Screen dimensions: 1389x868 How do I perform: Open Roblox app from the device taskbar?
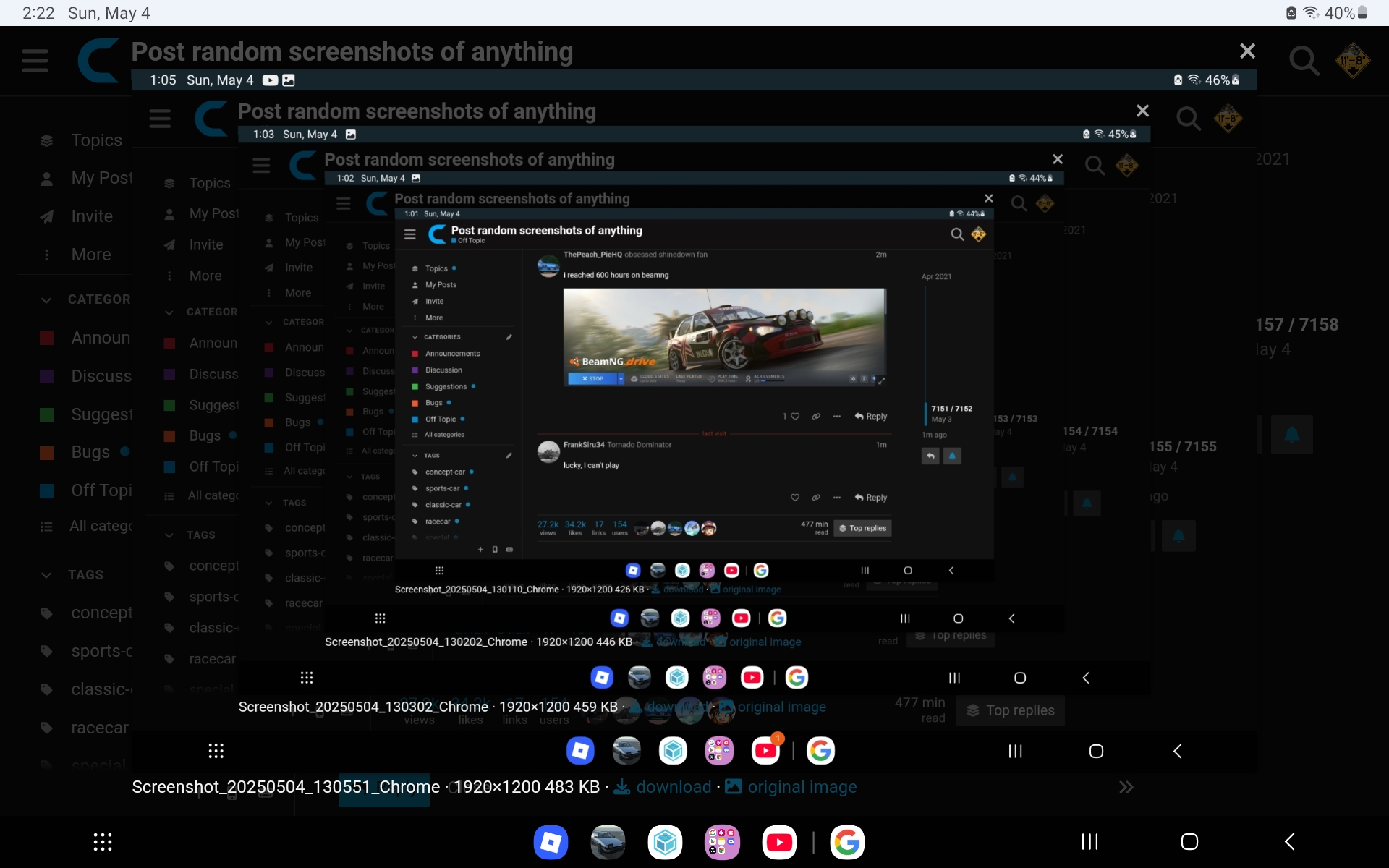point(551,842)
